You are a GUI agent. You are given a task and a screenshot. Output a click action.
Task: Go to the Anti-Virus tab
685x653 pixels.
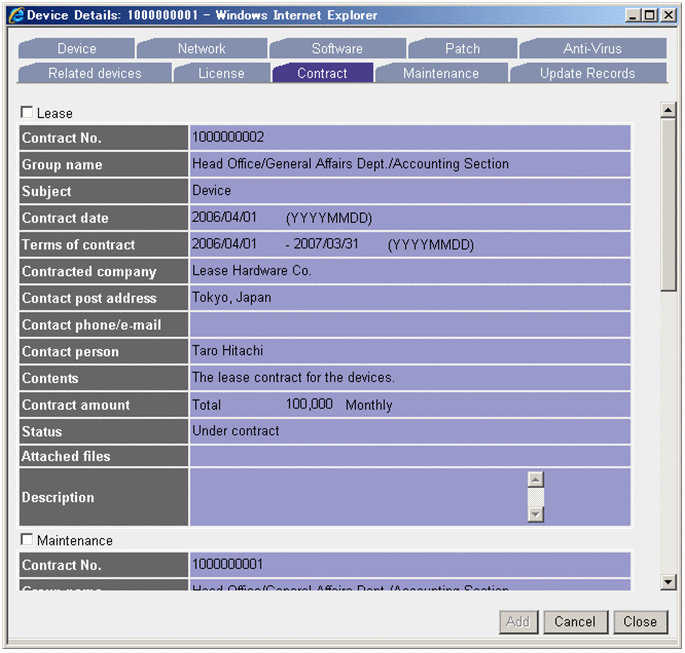click(592, 48)
